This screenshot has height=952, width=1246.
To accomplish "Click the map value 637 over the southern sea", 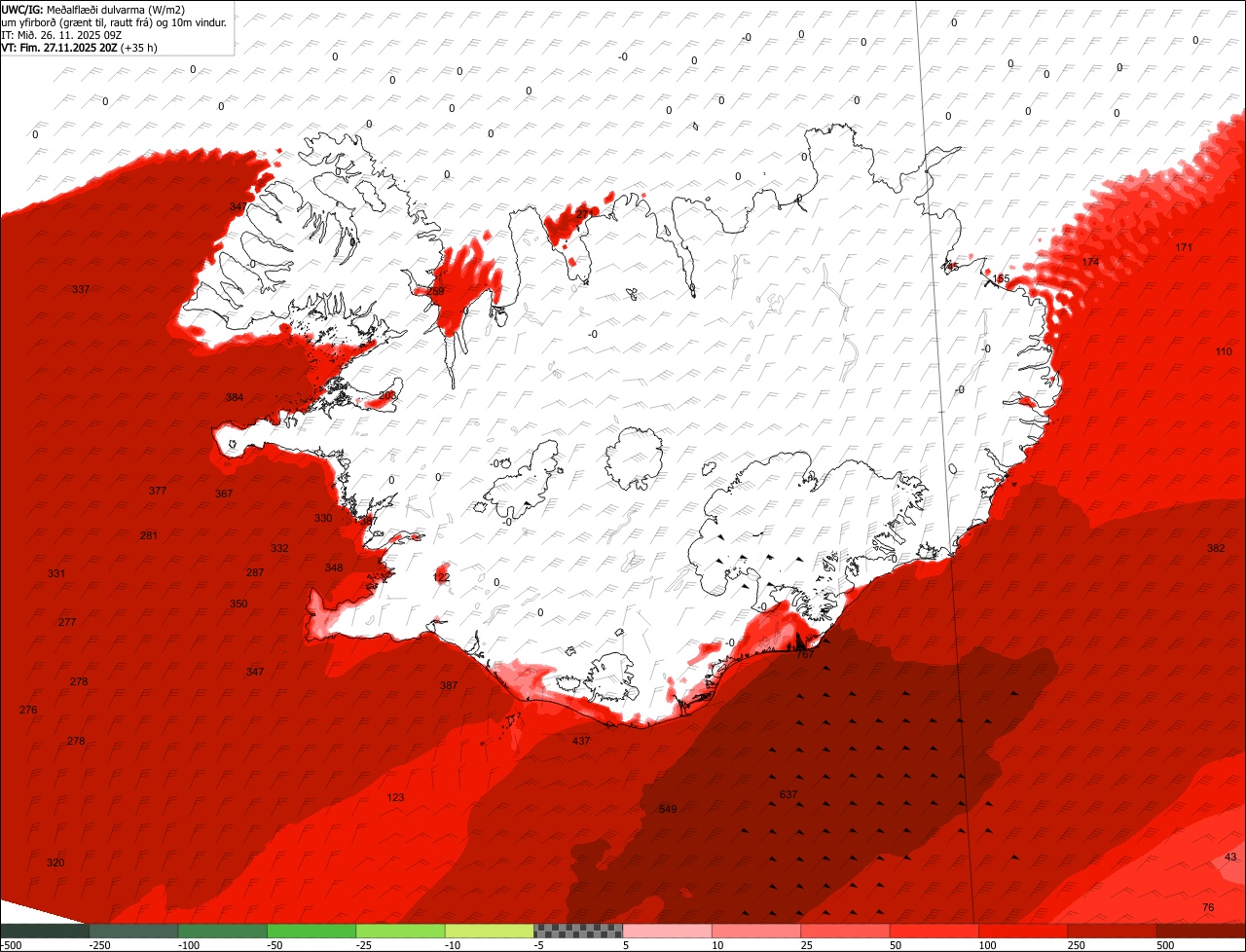I will pyautogui.click(x=788, y=795).
